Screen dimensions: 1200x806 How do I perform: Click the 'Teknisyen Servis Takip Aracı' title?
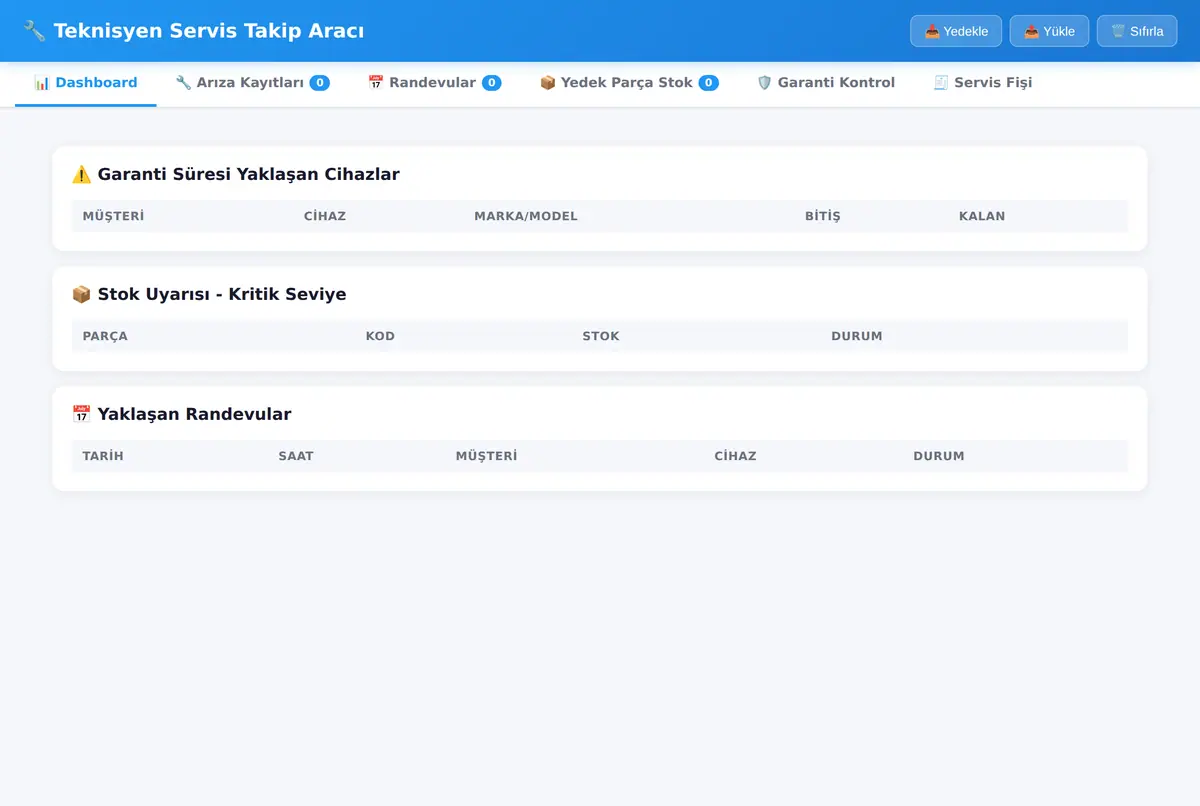point(209,31)
